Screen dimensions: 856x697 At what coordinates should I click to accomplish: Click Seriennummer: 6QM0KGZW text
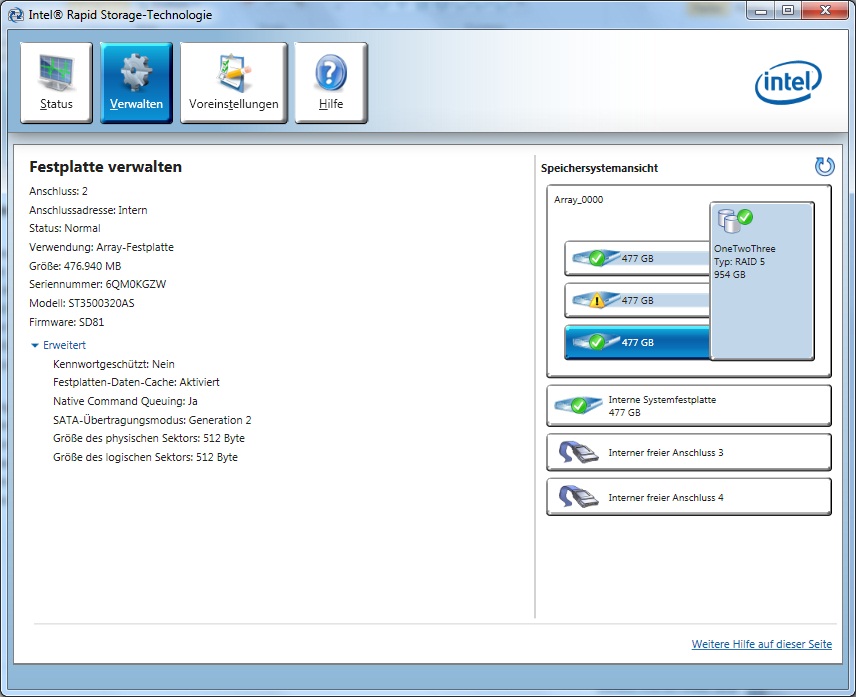tap(98, 284)
